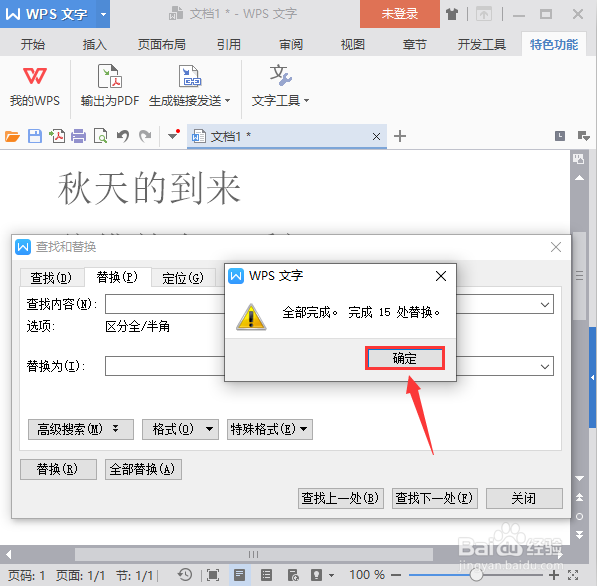The height and width of the screenshot is (586, 597).
Task: Open the 视图 ribbon tab
Action: pos(353,45)
